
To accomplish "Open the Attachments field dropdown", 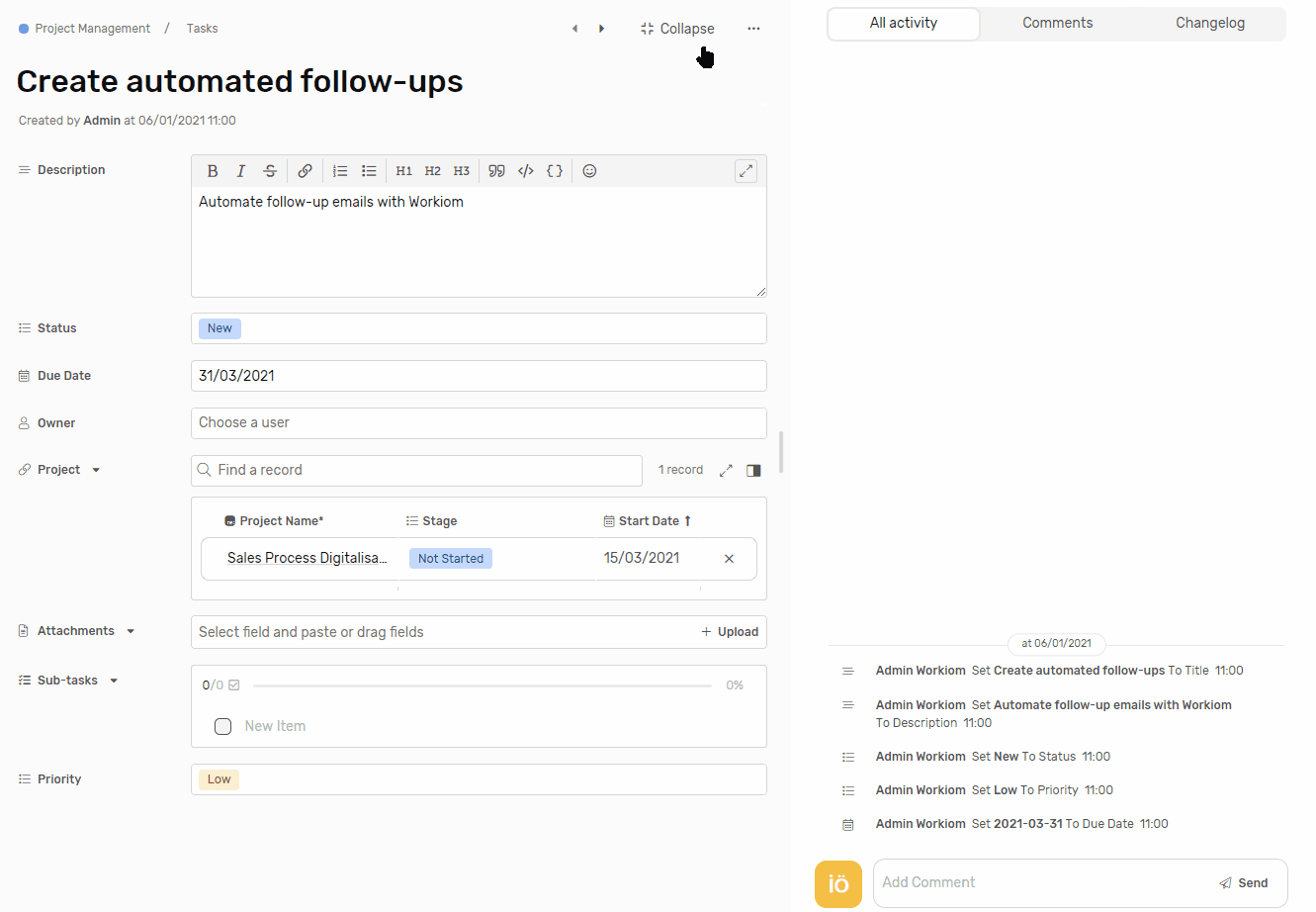I will coord(131,631).
